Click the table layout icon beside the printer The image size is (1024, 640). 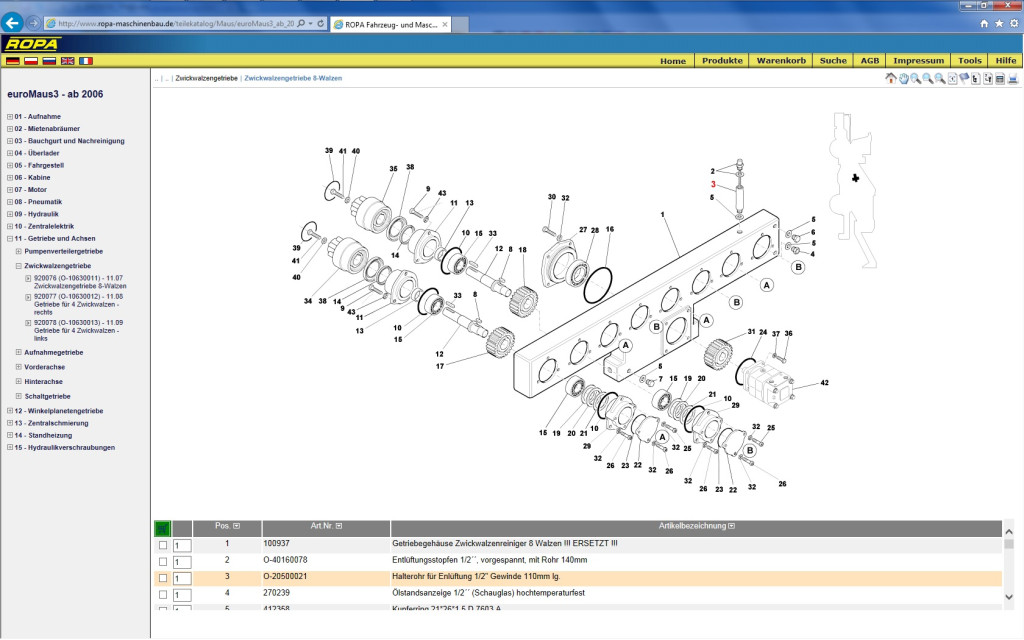tap(1000, 79)
